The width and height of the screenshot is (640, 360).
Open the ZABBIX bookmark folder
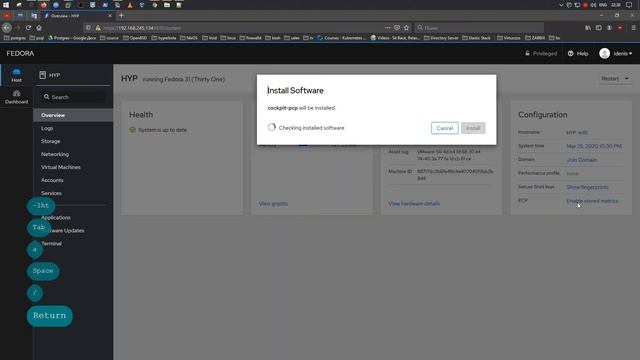[535, 38]
